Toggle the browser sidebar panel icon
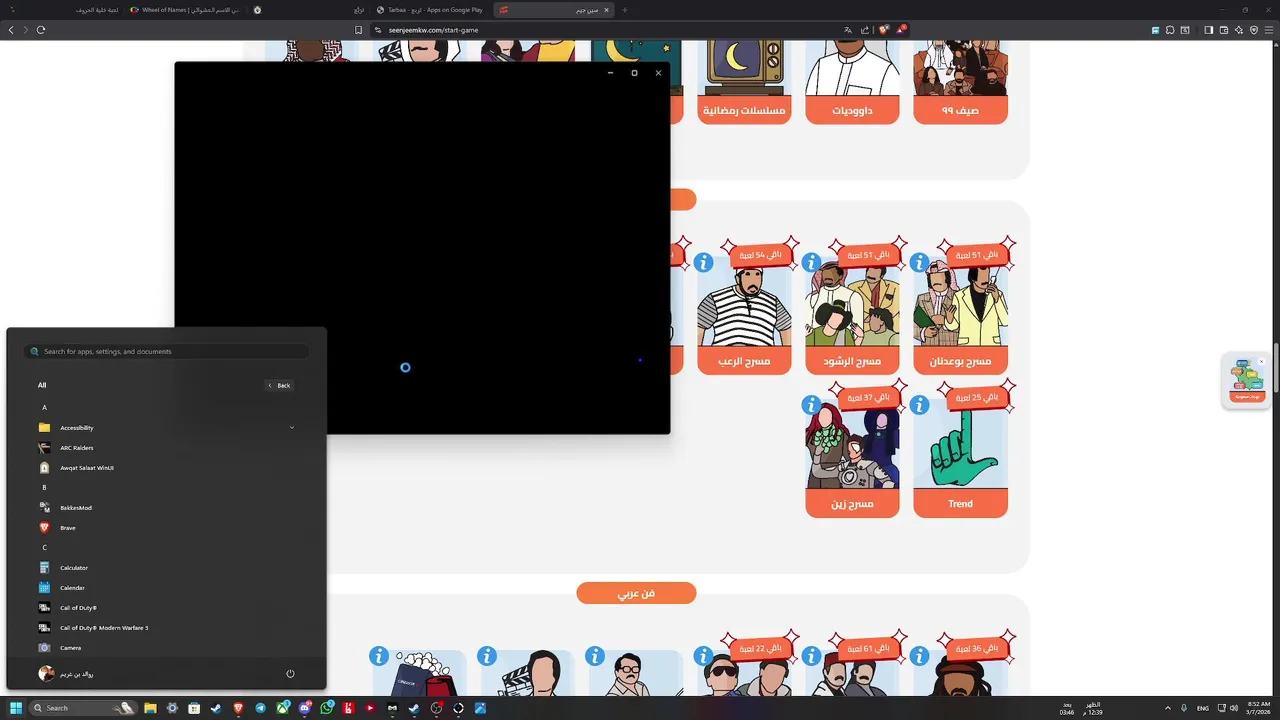1280x720 pixels. coord(1209,30)
